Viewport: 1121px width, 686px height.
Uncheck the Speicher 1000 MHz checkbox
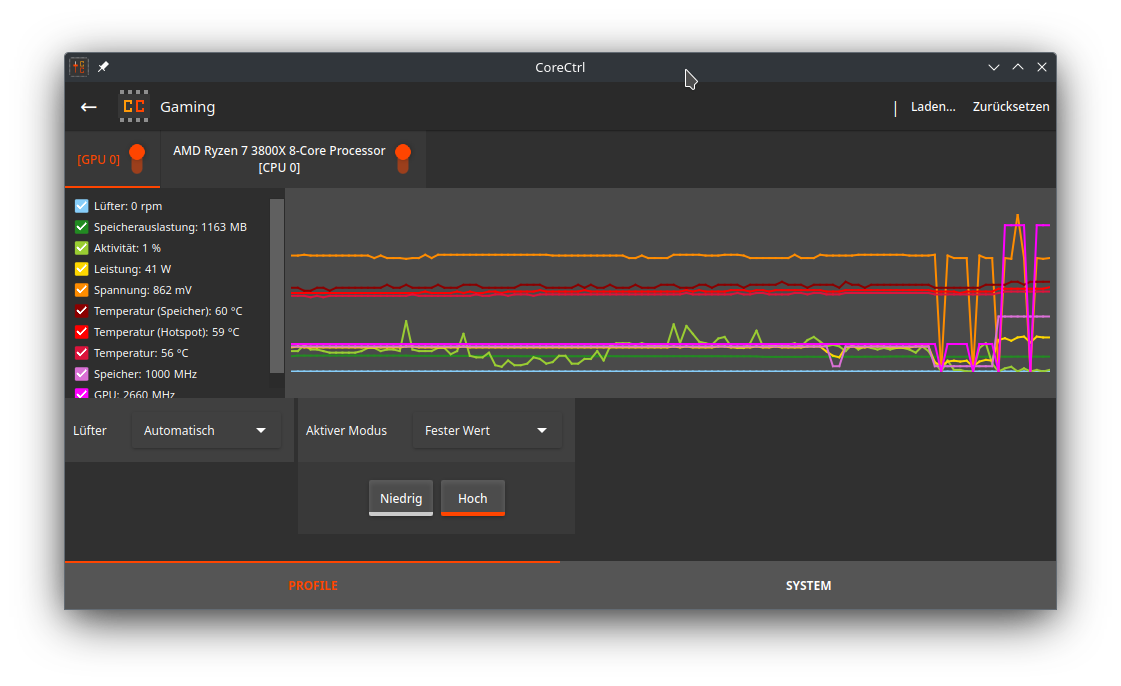(82, 374)
